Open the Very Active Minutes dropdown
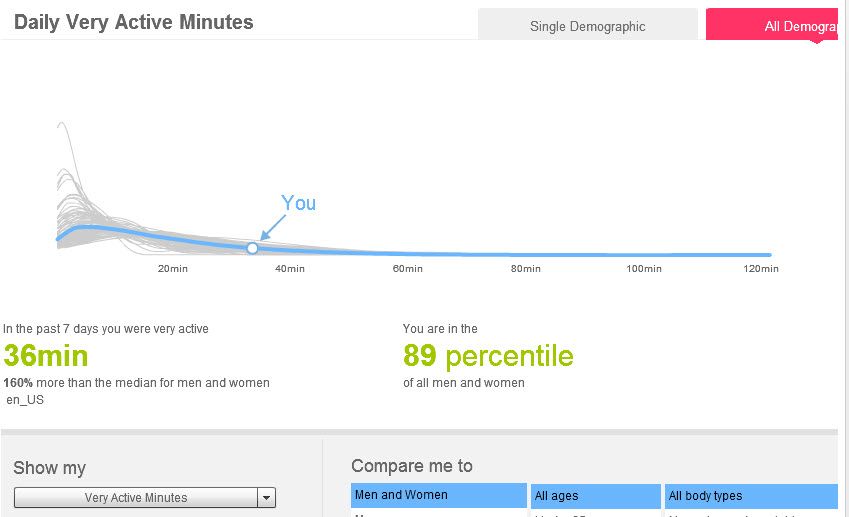The width and height of the screenshot is (849, 517). pyautogui.click(x=136, y=498)
